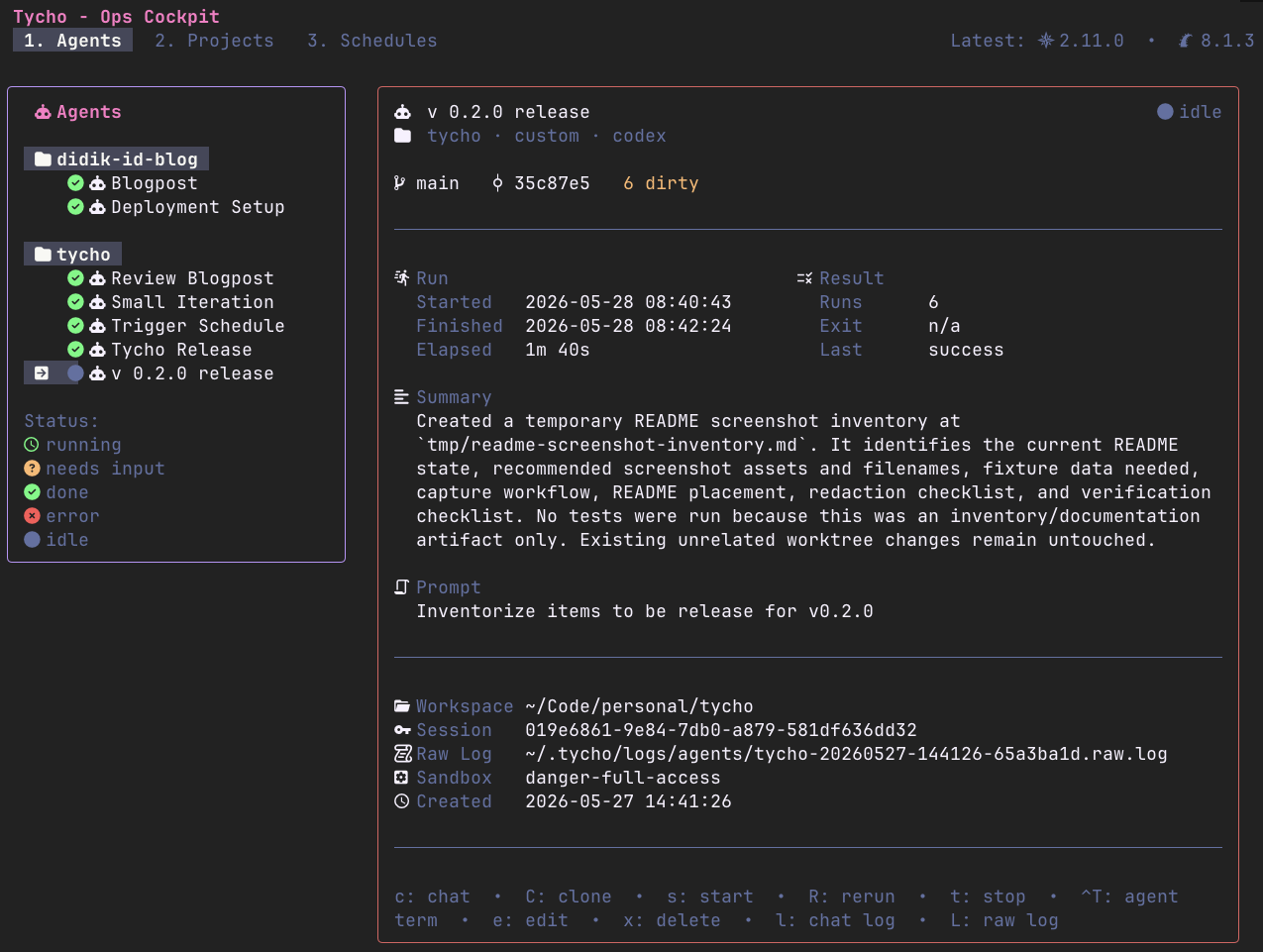Viewport: 1263px width, 952px height.
Task: Click the git branch icon beside main
Action: point(399,183)
